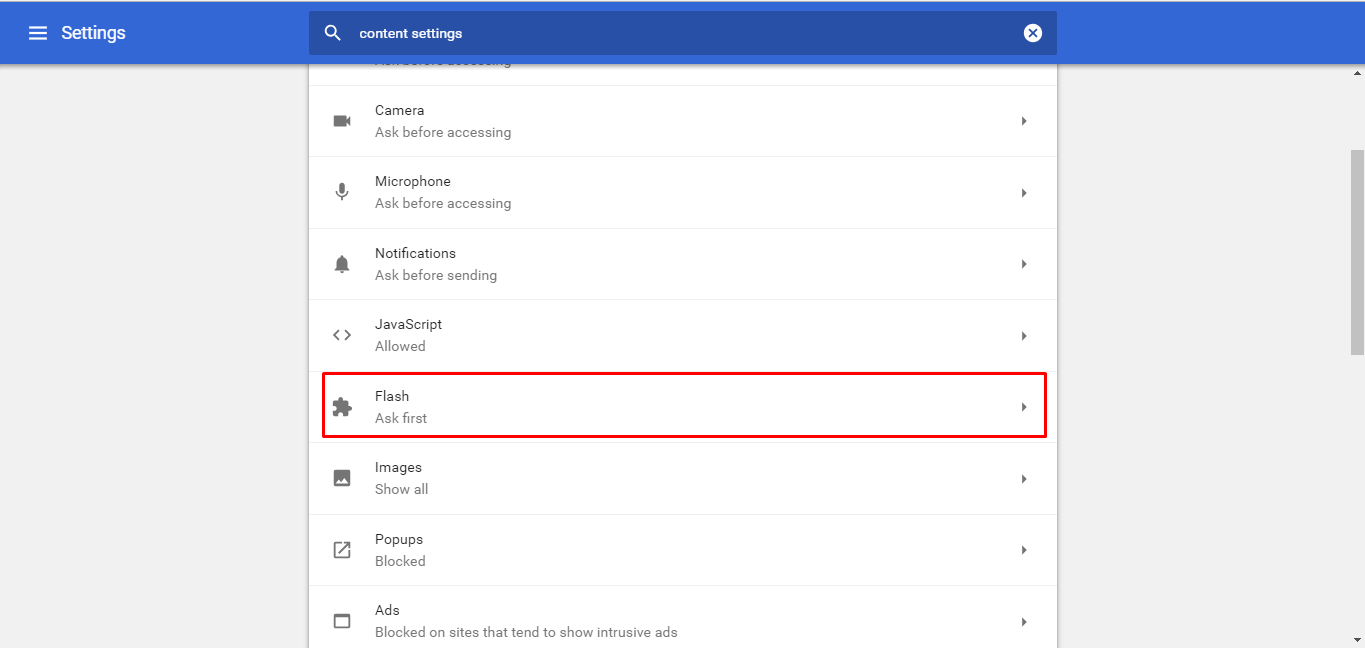Open the hamburger main menu
Viewport: 1365px width, 648px height.
pos(38,33)
